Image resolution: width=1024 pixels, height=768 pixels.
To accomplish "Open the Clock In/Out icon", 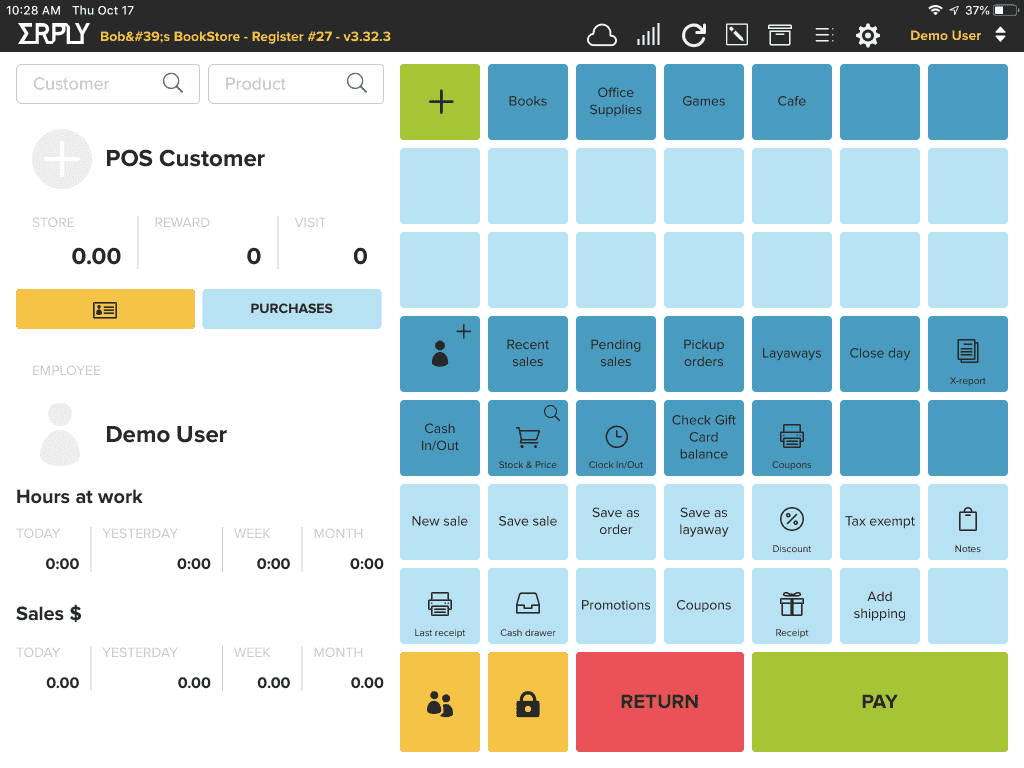I will 615,437.
